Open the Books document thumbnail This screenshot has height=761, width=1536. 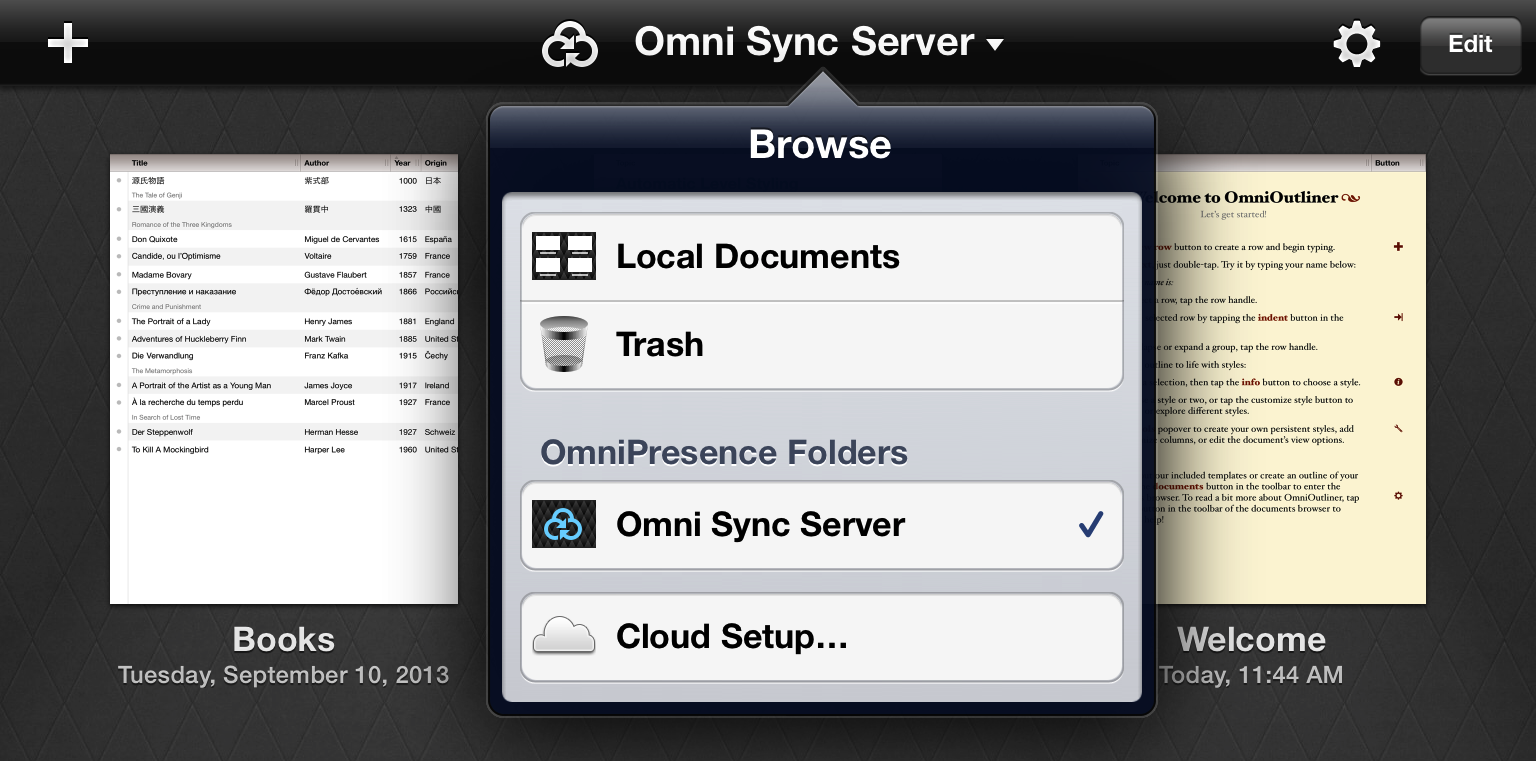pos(284,379)
